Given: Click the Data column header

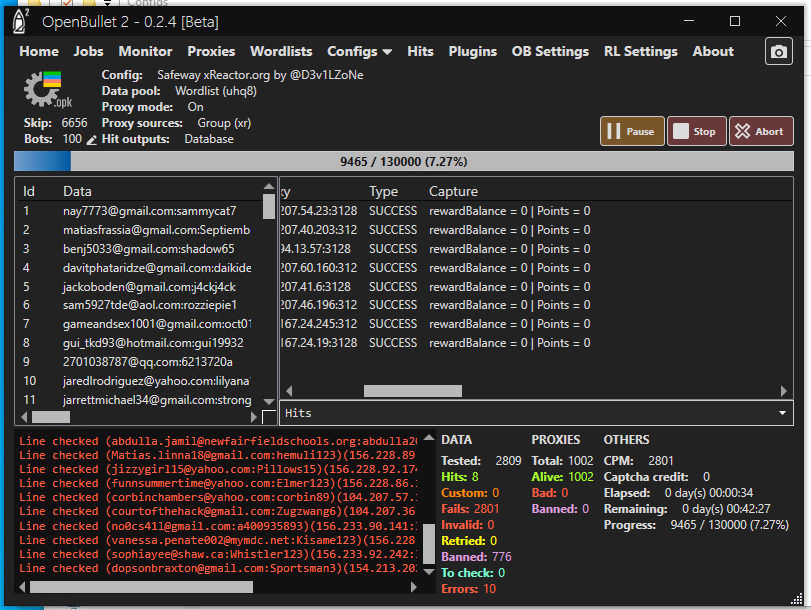Looking at the screenshot, I should [x=77, y=191].
